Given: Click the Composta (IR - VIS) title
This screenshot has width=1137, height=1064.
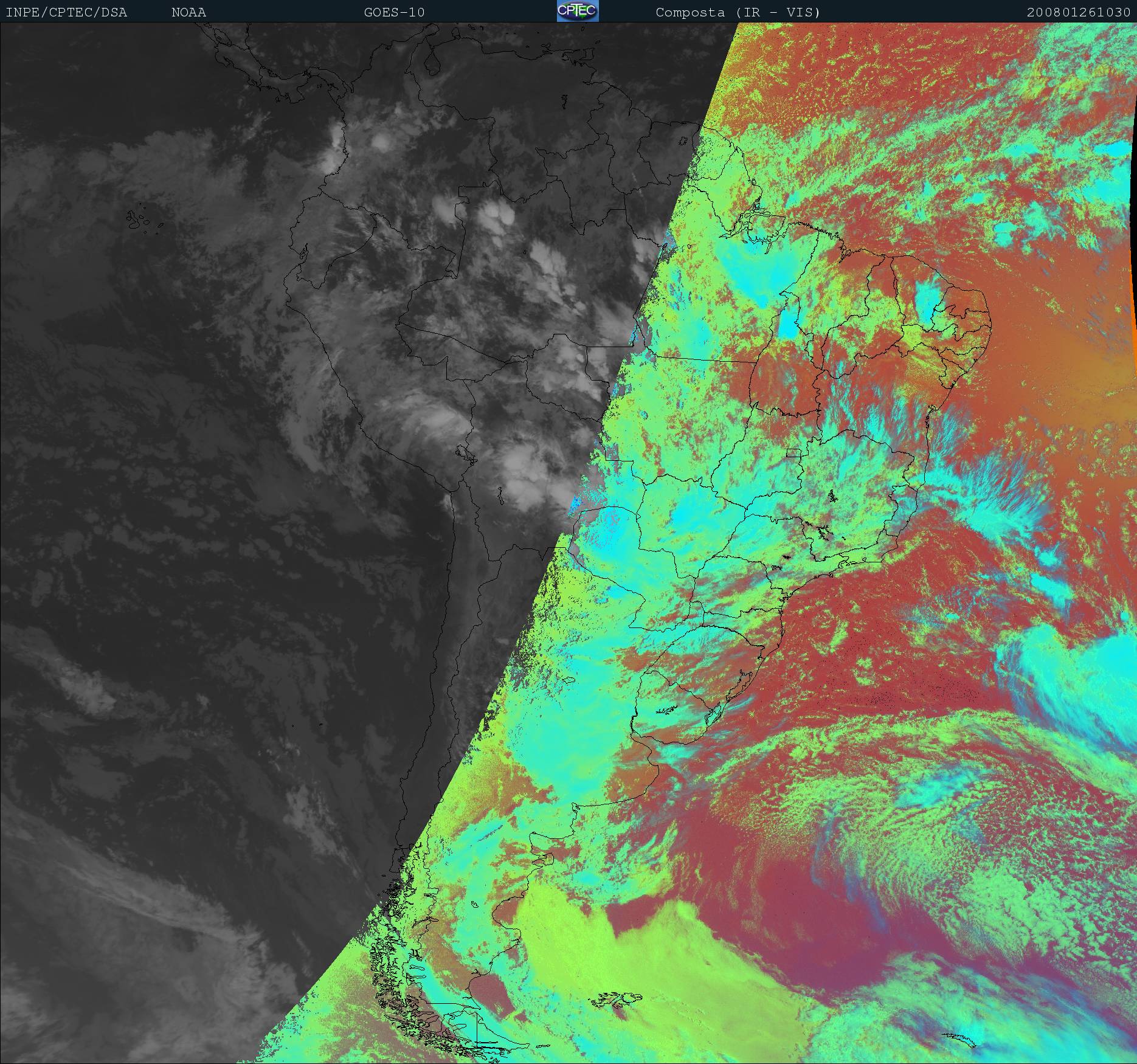Looking at the screenshot, I should (738, 13).
